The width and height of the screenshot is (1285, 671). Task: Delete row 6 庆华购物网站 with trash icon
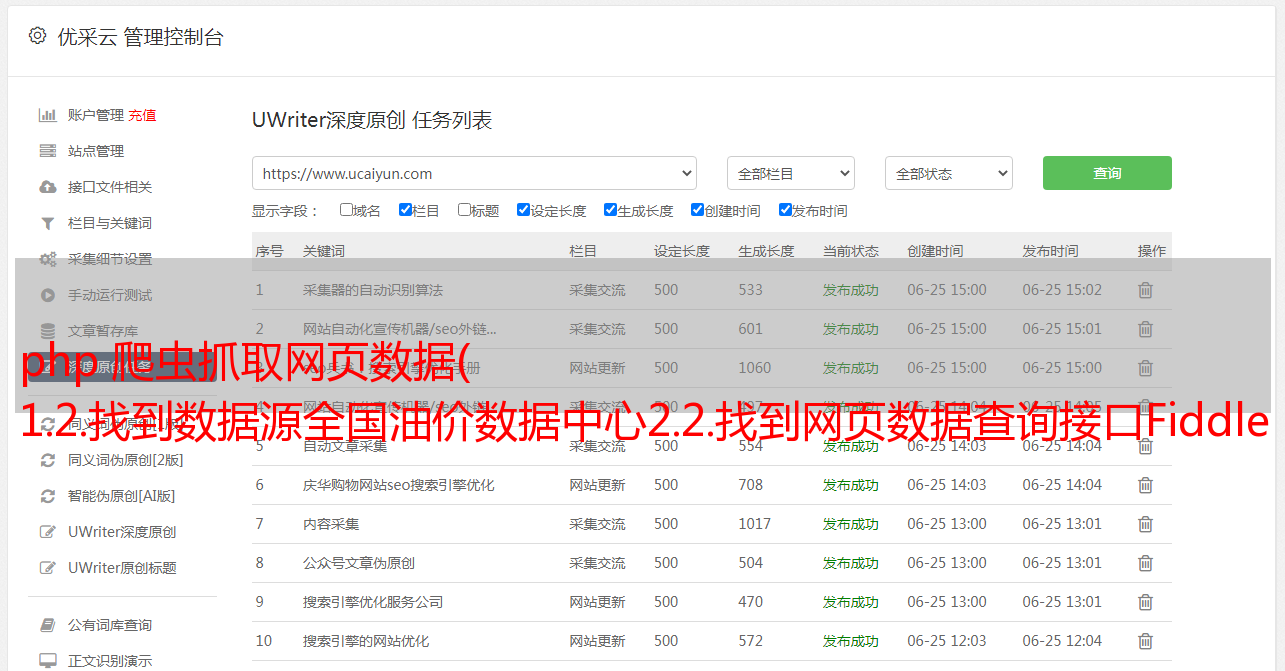coord(1145,485)
